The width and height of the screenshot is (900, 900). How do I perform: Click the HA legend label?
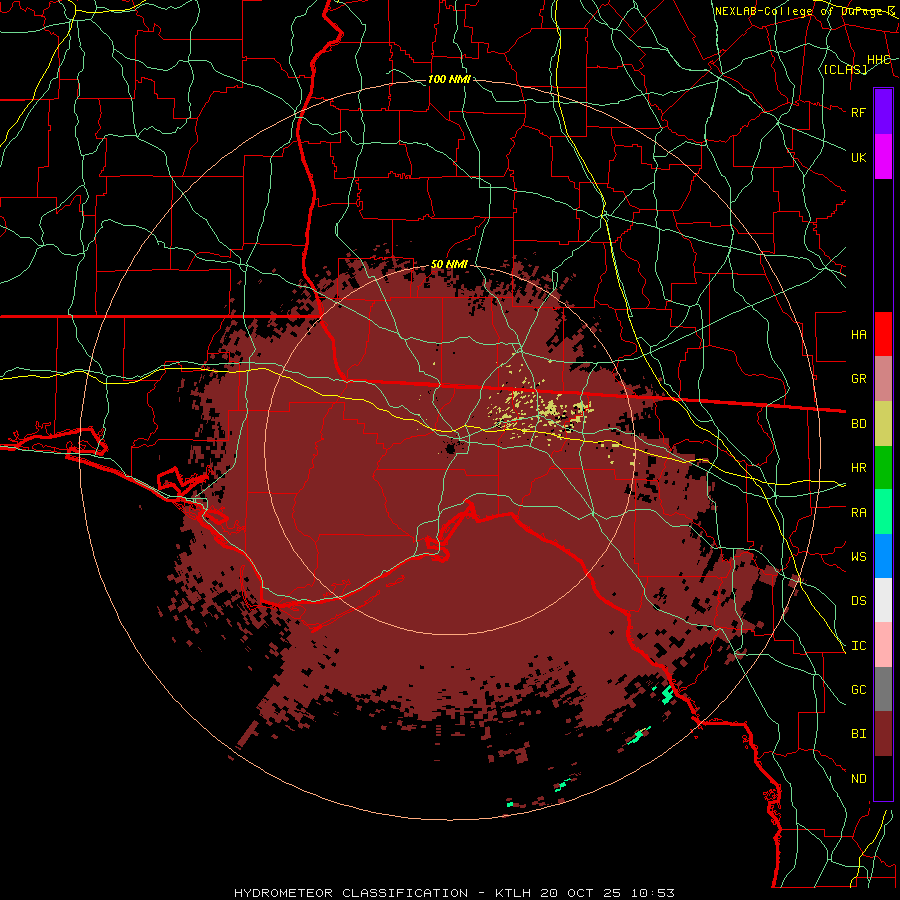tap(858, 335)
